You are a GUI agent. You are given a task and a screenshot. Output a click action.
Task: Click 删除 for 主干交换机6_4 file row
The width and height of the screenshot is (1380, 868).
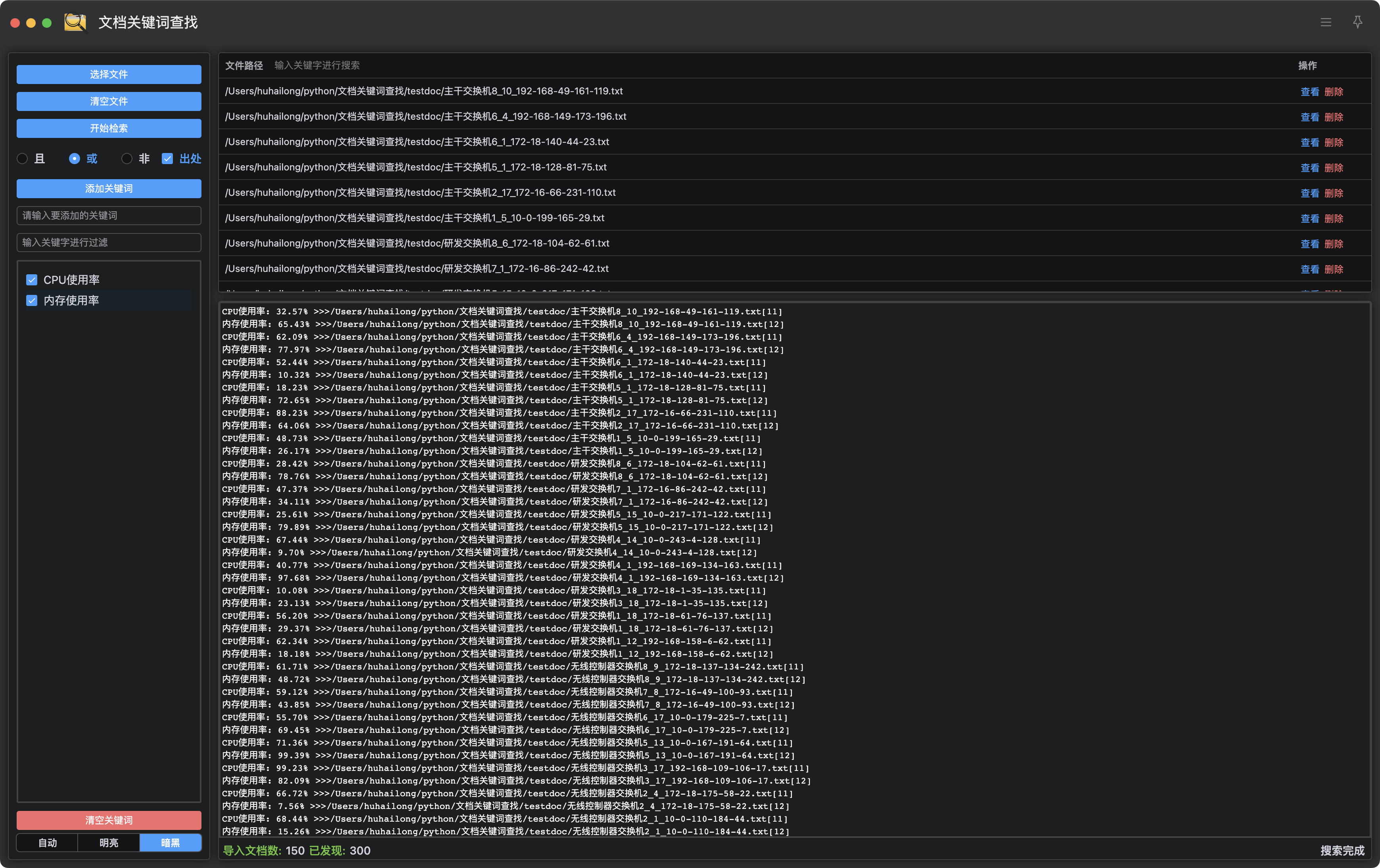click(1334, 117)
